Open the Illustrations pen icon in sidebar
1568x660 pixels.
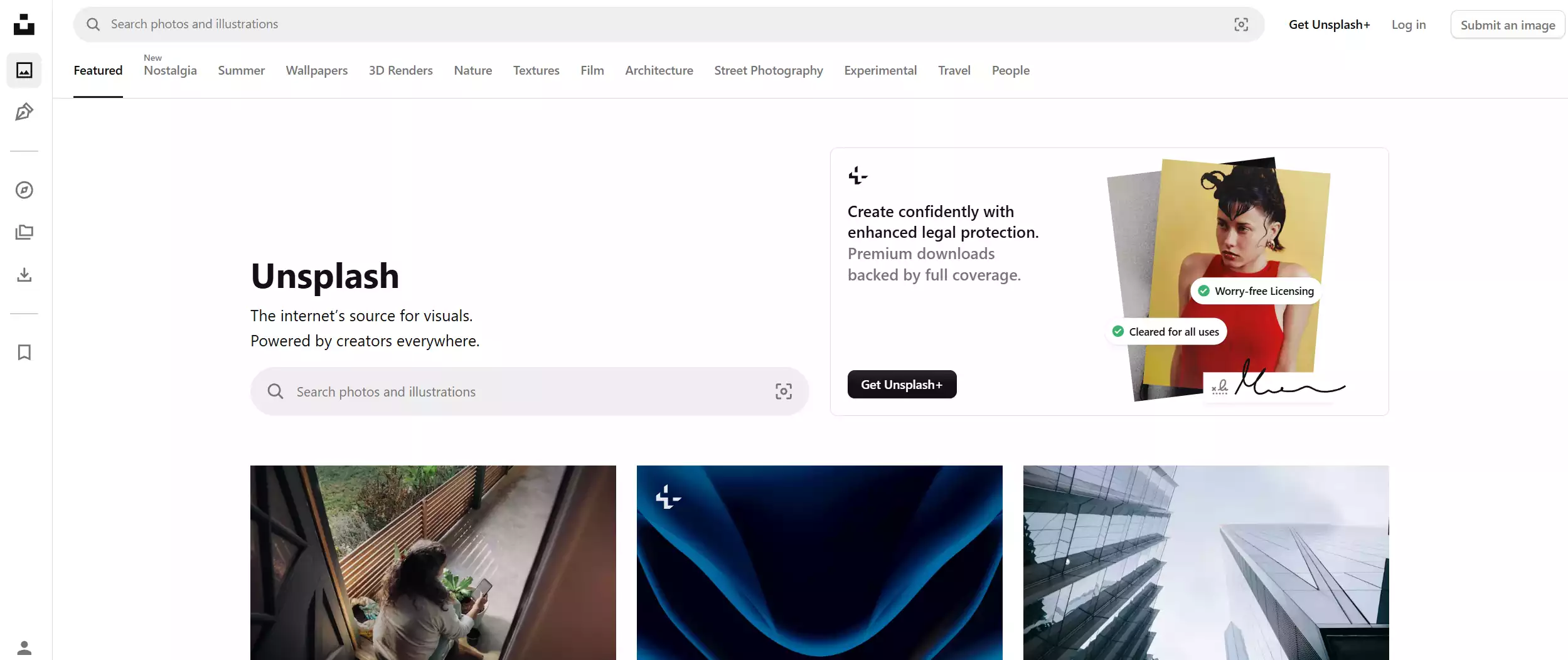pos(24,112)
